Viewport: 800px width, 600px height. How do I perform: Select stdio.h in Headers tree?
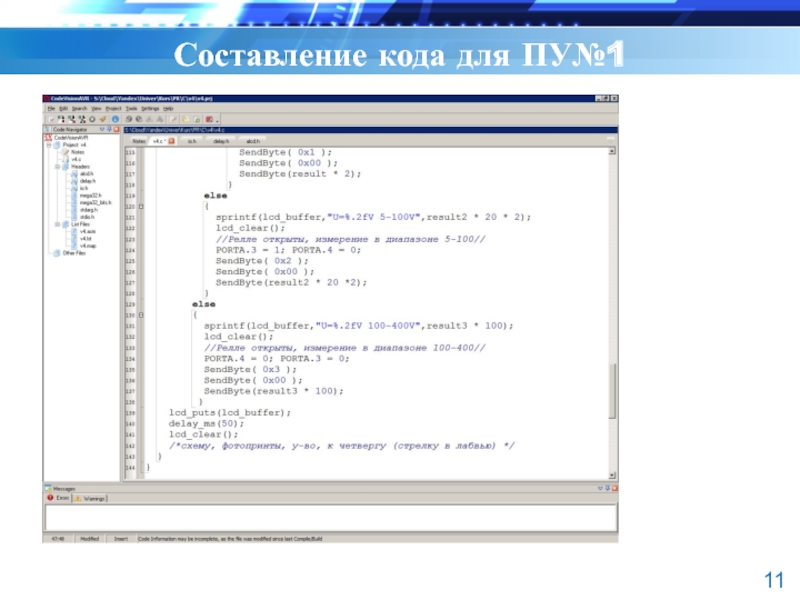click(x=87, y=217)
